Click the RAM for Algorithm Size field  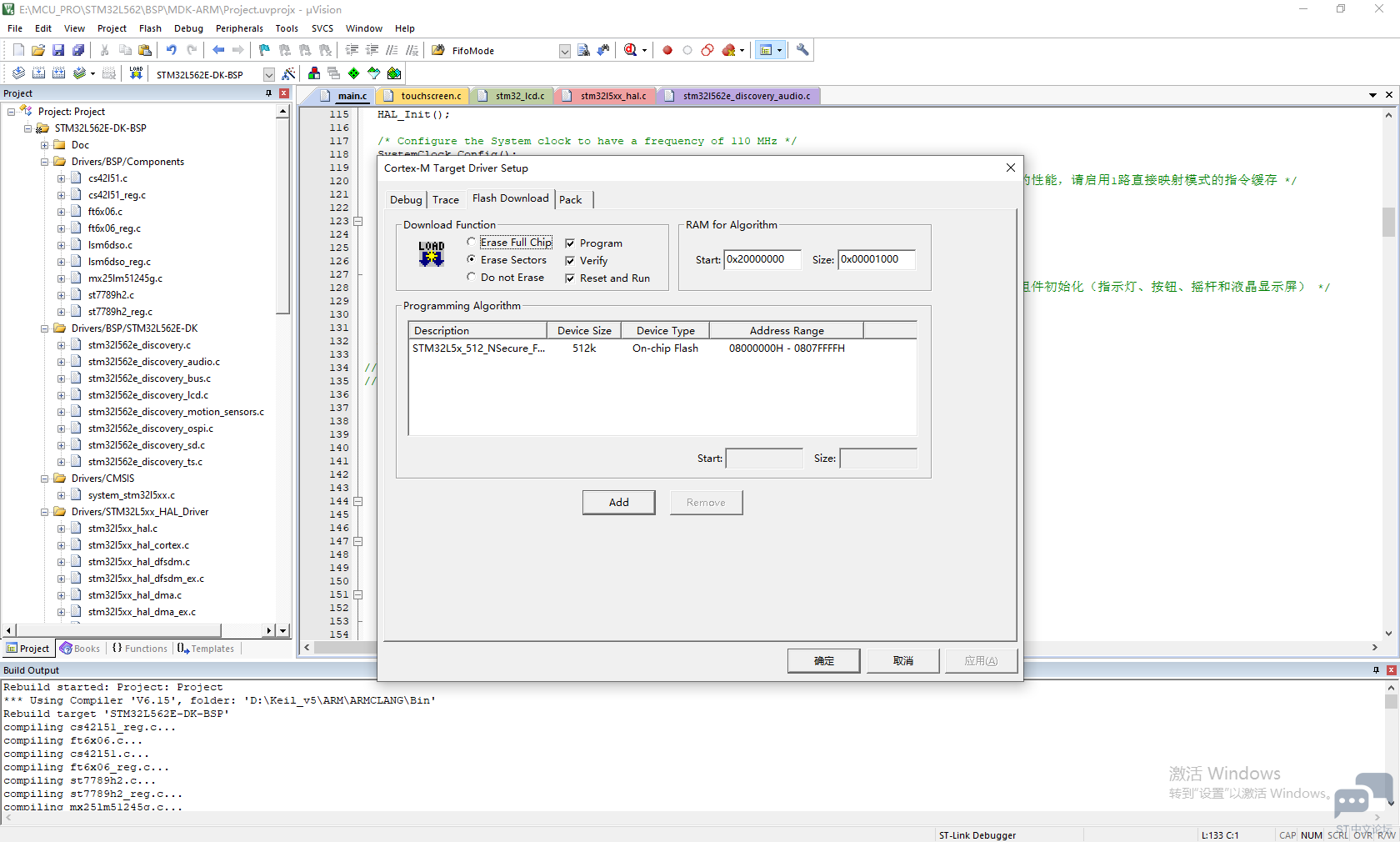877,259
